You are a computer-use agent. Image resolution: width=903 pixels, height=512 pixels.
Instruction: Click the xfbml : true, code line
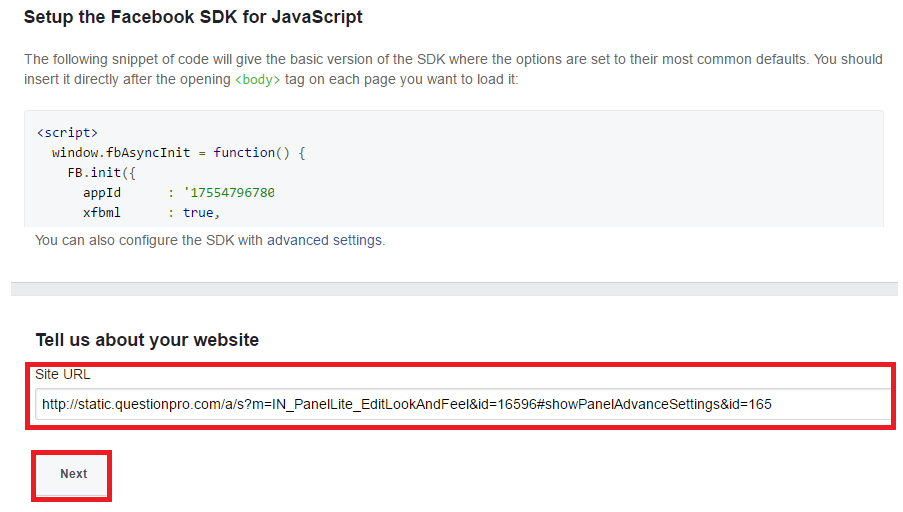coord(151,213)
